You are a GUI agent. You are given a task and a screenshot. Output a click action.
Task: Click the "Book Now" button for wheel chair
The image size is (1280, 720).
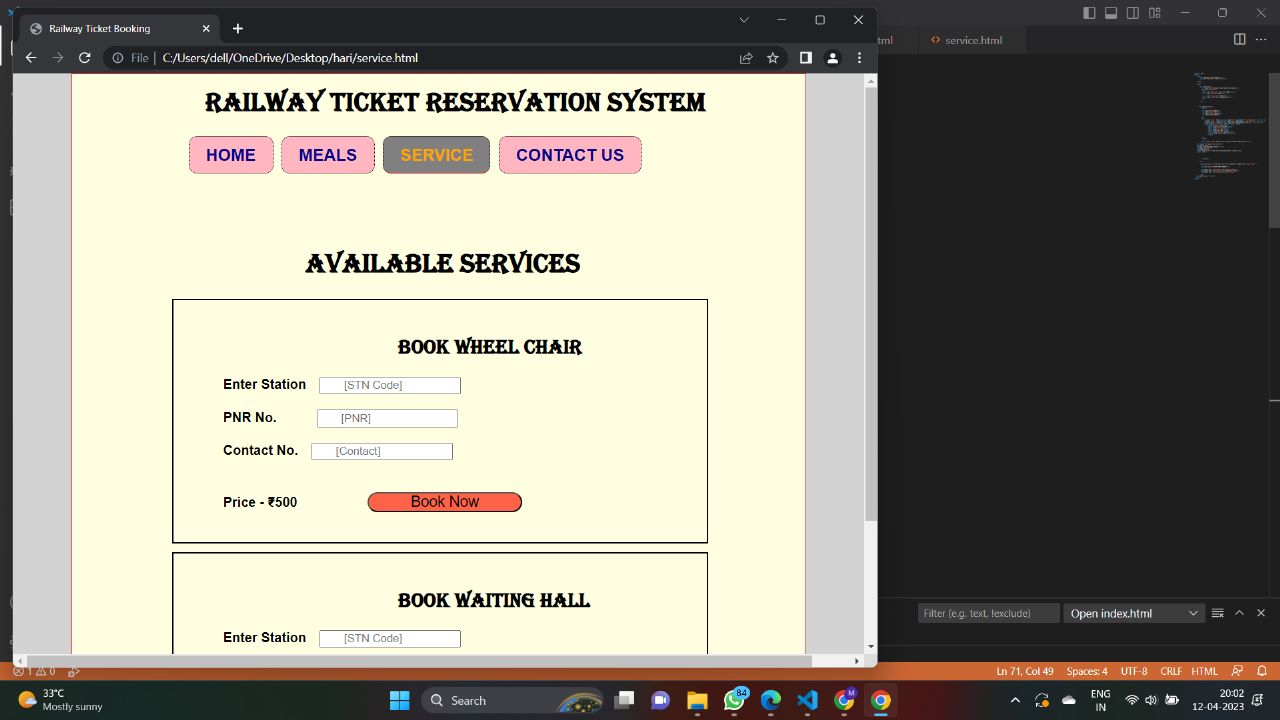[444, 501]
